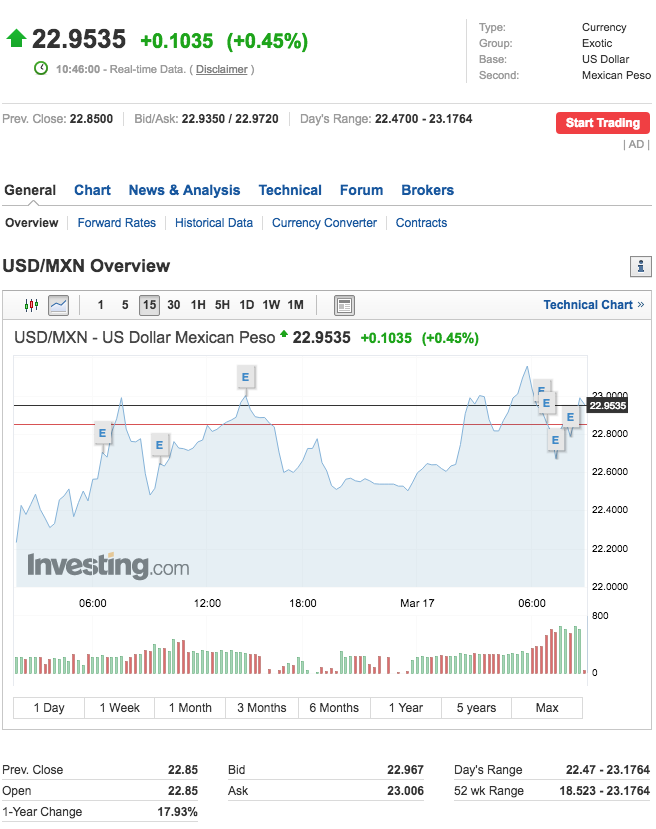This screenshot has width=656, height=829.
Task: Switch chart to 1H interval
Action: pos(198,305)
